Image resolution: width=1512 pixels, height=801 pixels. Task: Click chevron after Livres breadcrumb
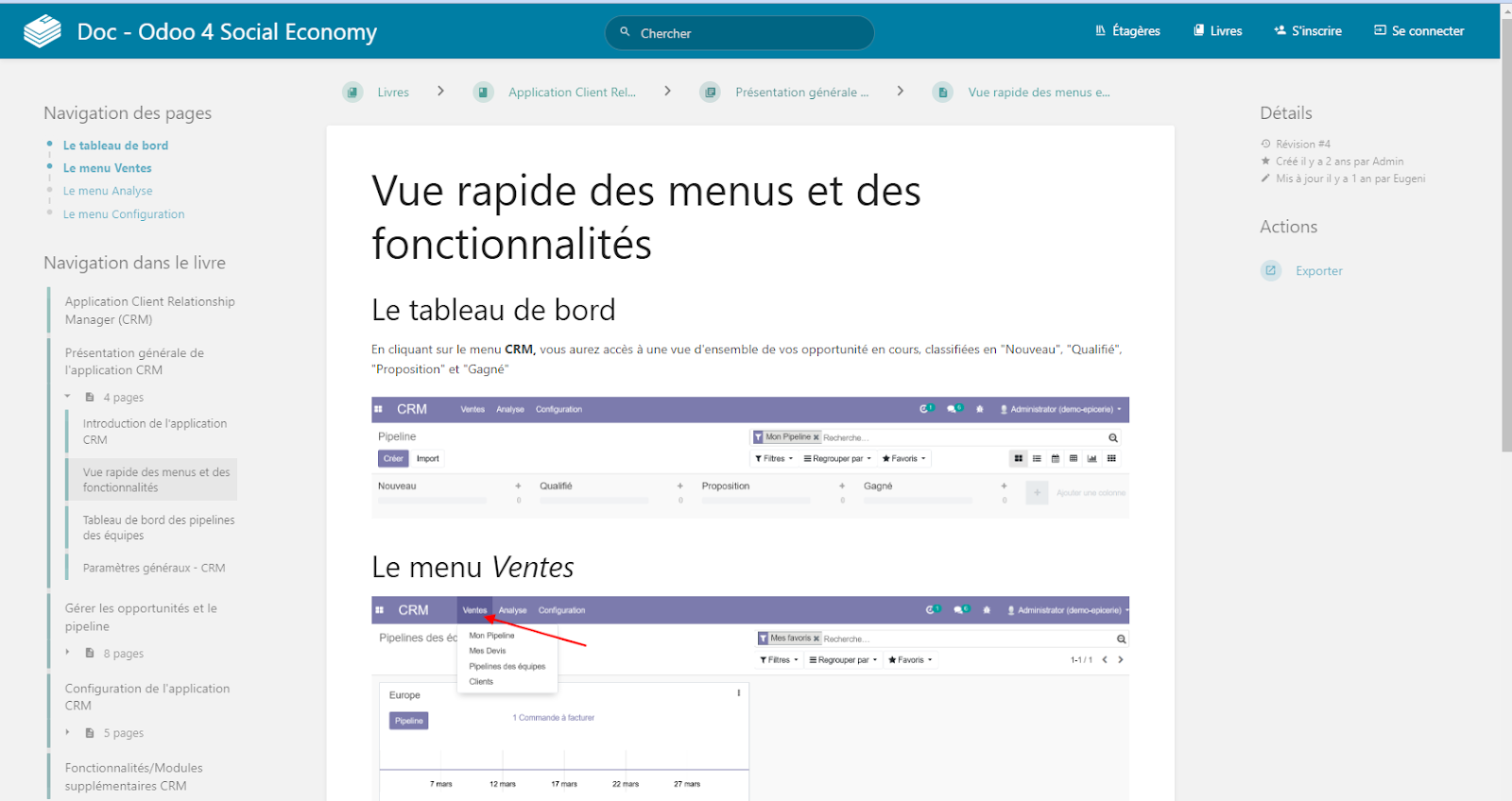440,92
